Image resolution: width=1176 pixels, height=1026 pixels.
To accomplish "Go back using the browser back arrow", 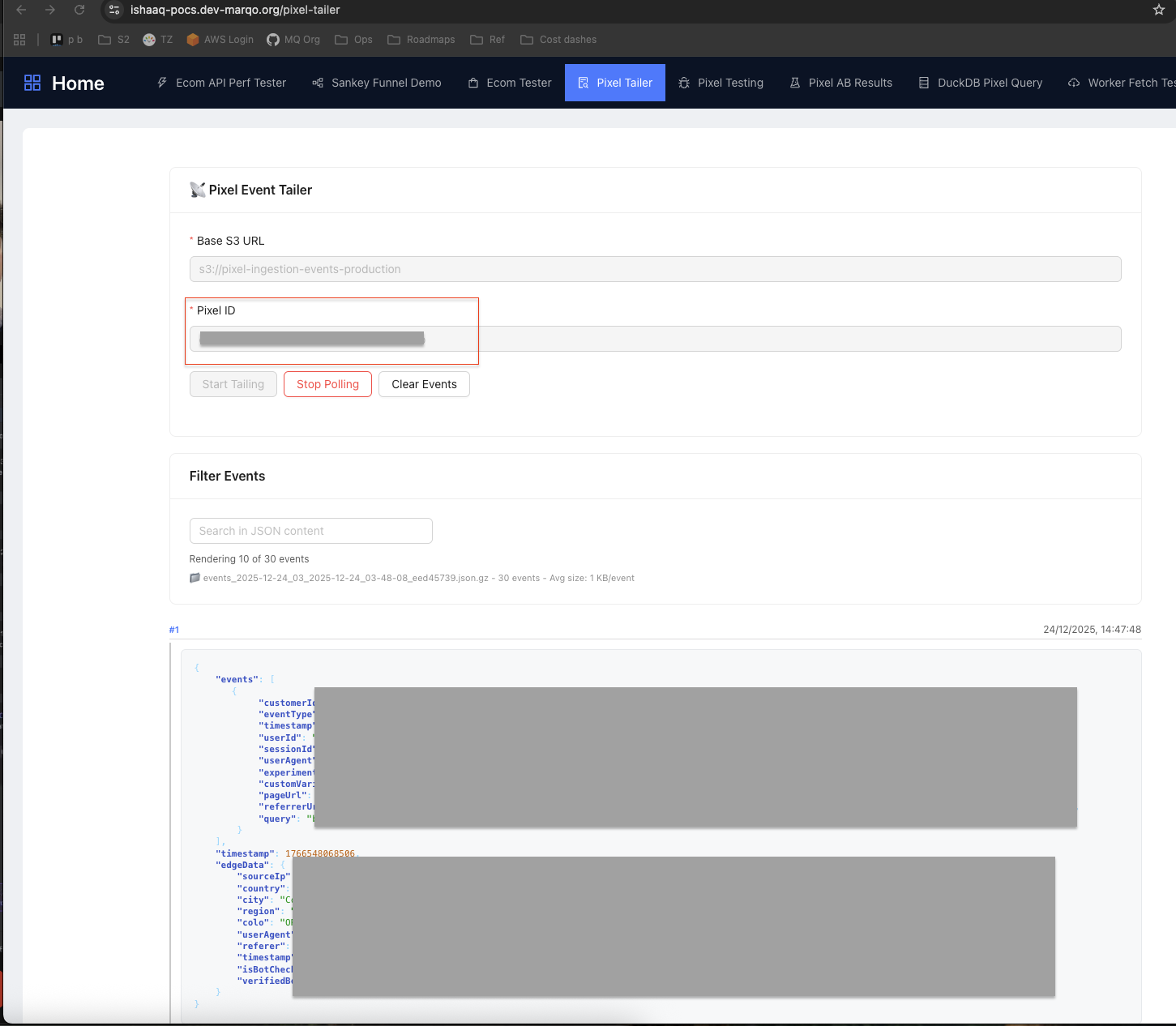I will (x=22, y=10).
